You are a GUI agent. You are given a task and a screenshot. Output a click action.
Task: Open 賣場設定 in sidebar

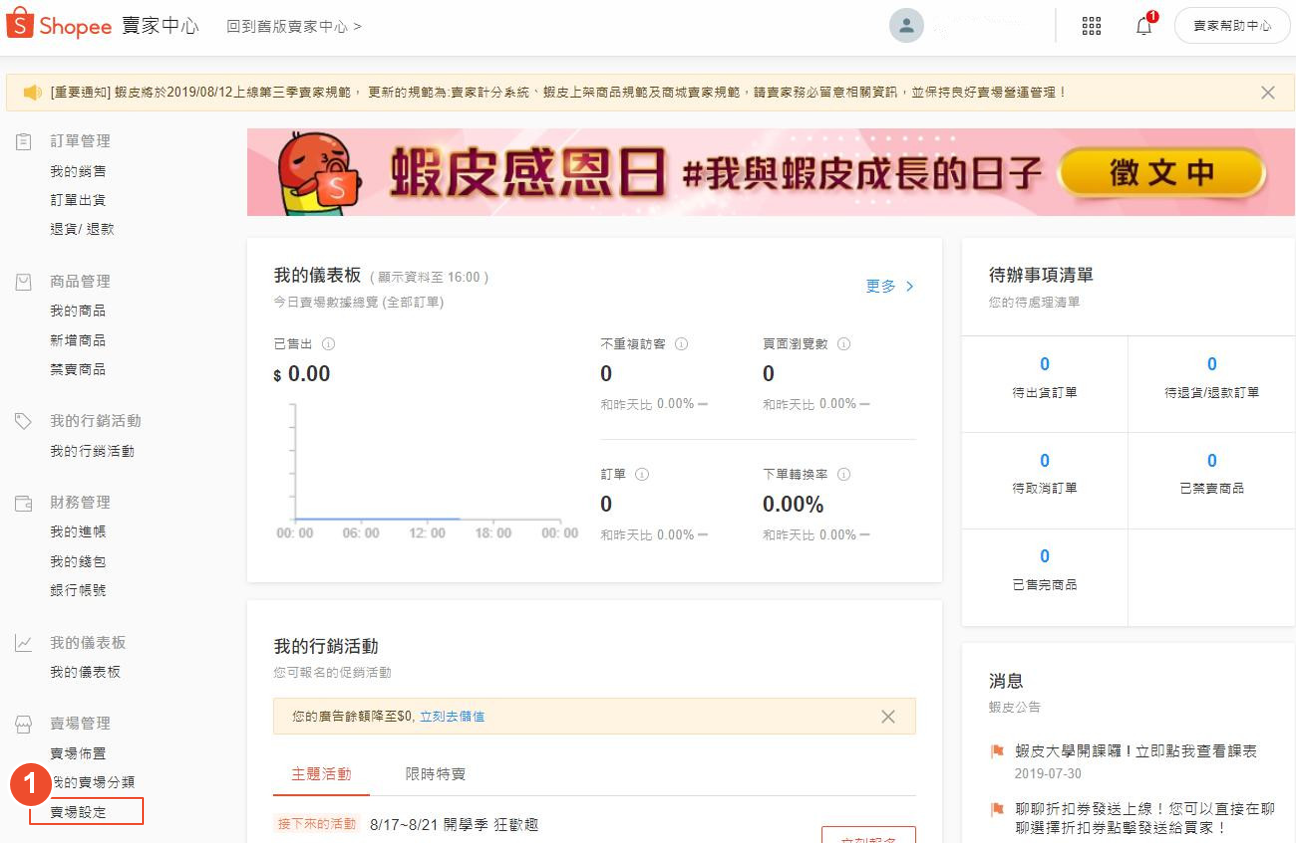click(x=78, y=812)
